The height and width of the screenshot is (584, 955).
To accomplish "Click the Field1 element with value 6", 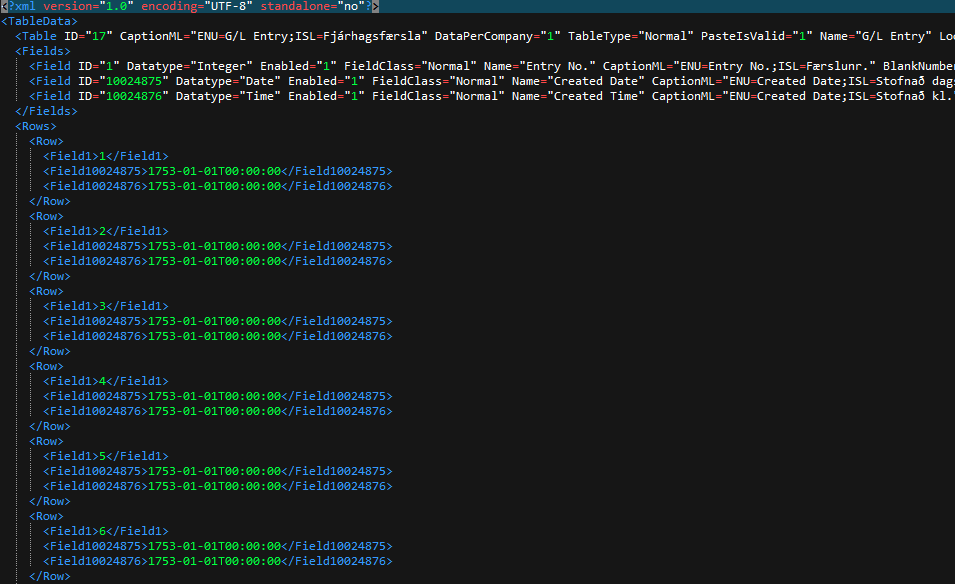I will 105,531.
